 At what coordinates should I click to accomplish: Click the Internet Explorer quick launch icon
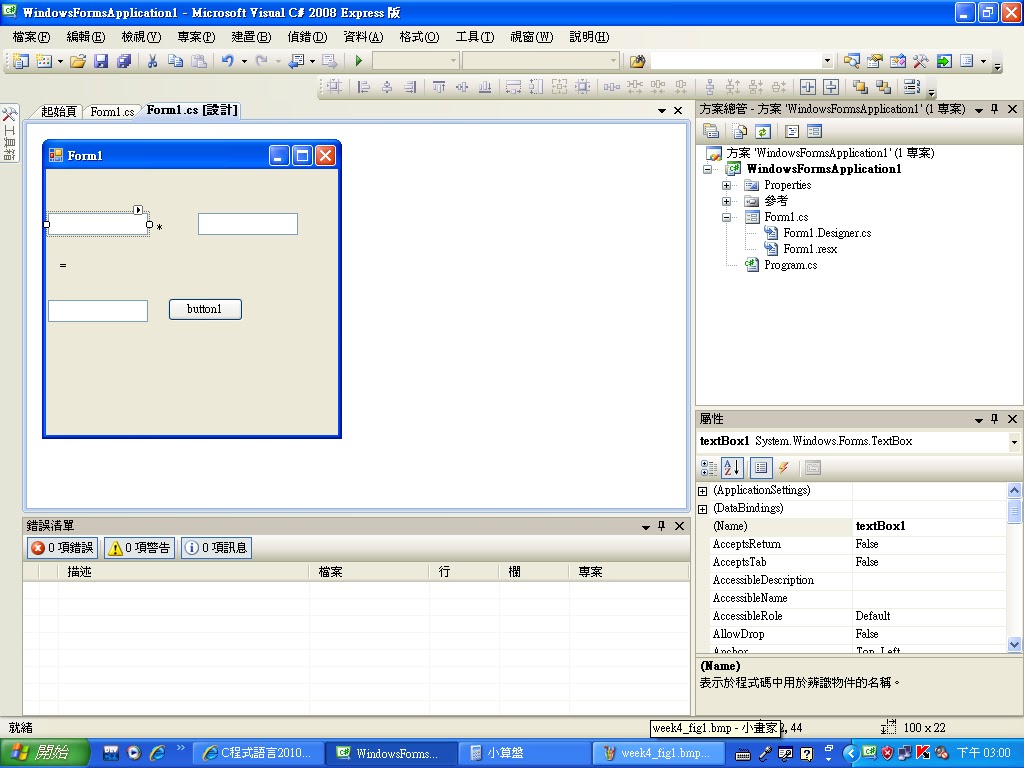point(157,753)
